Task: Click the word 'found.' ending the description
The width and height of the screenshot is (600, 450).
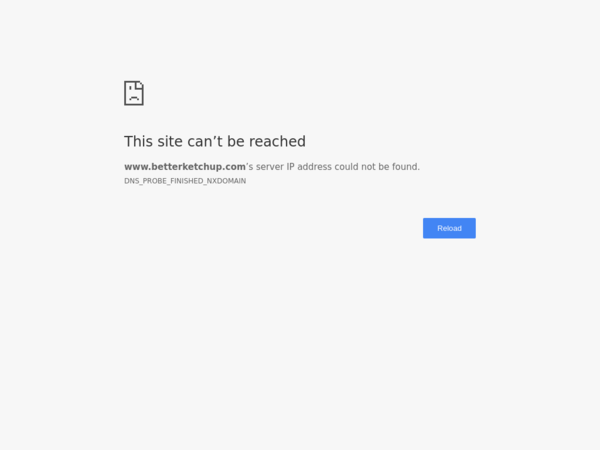Action: click(406, 167)
